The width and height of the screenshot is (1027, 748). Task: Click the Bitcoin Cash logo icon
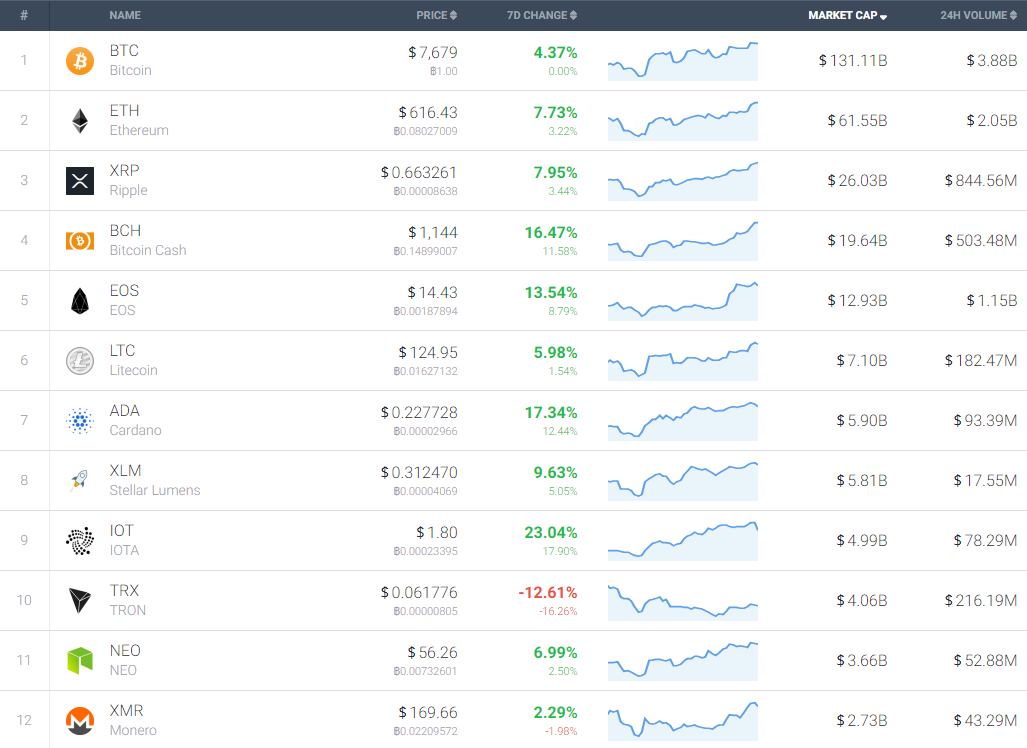click(x=80, y=241)
